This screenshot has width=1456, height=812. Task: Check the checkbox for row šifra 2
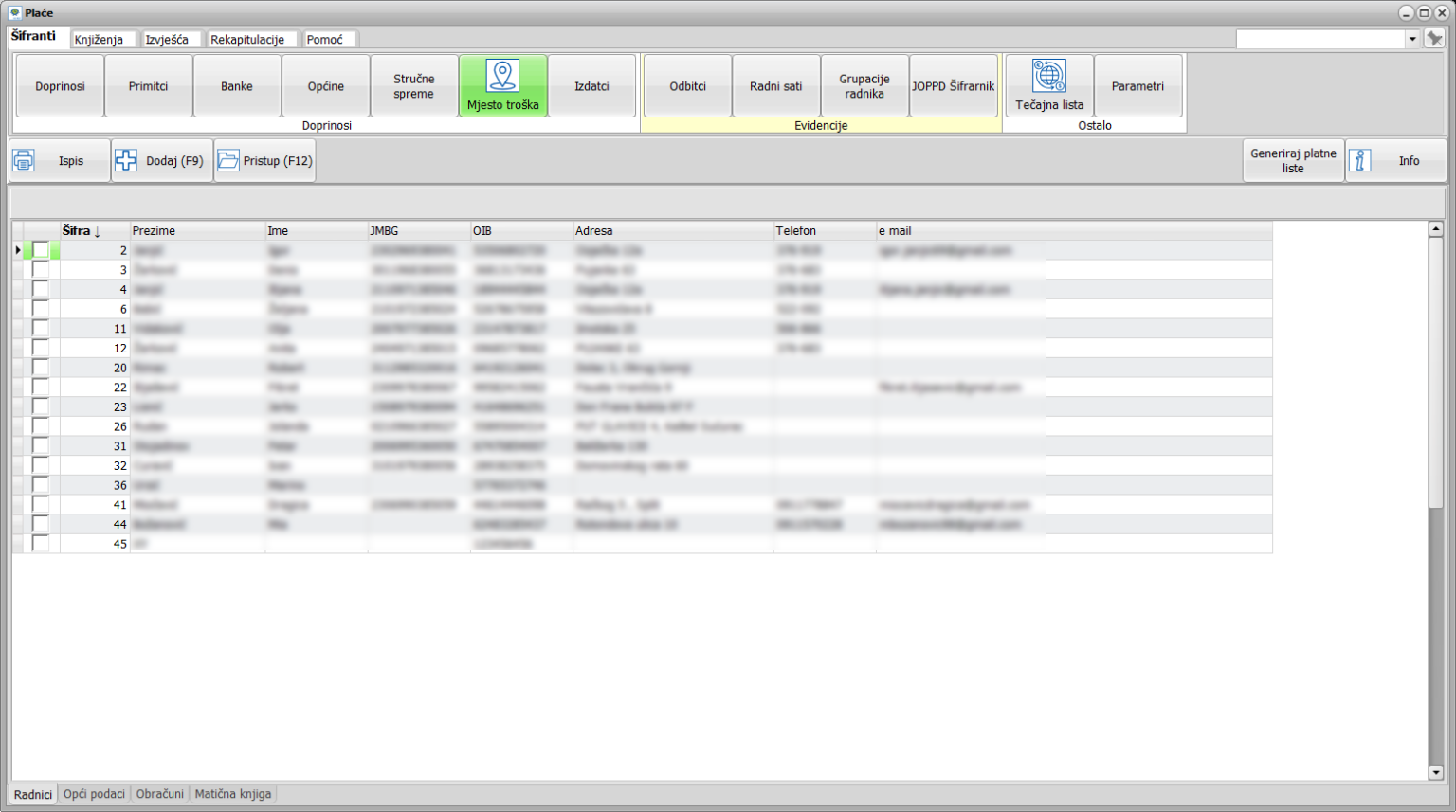tap(39, 250)
